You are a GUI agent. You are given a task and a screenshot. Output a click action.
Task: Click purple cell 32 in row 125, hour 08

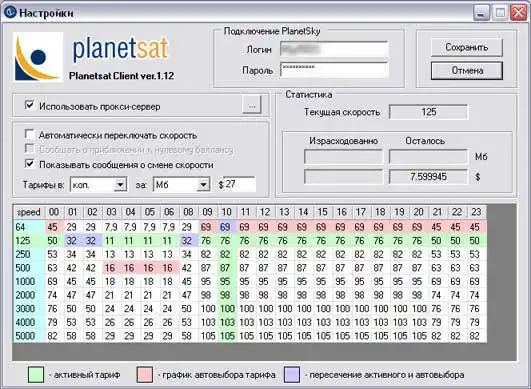[188, 241]
